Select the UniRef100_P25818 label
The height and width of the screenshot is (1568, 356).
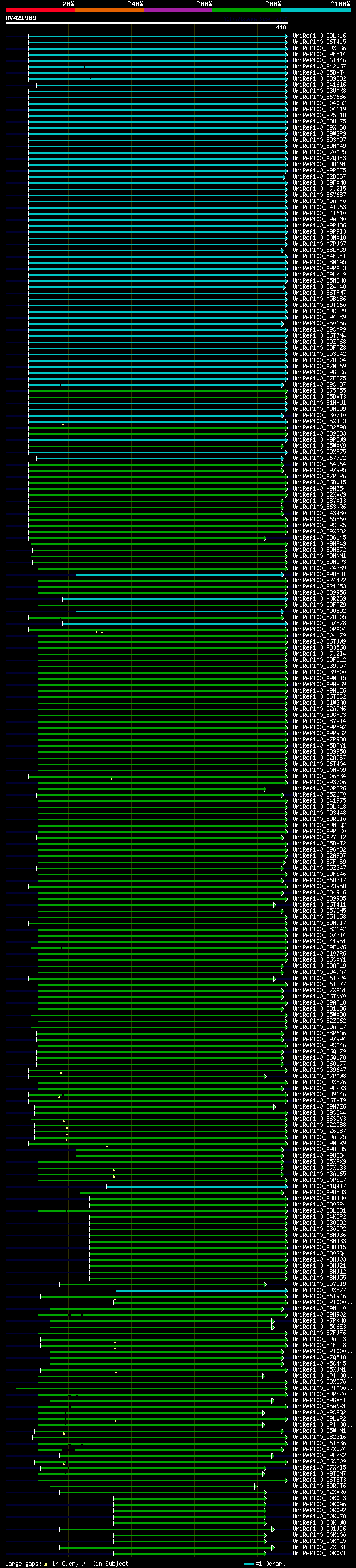(x=319, y=115)
